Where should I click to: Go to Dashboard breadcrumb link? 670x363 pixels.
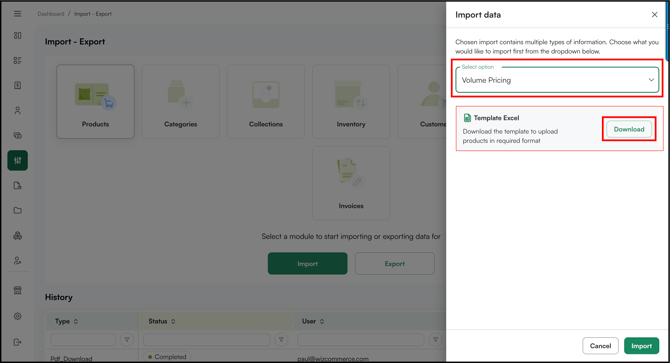pyautogui.click(x=50, y=14)
